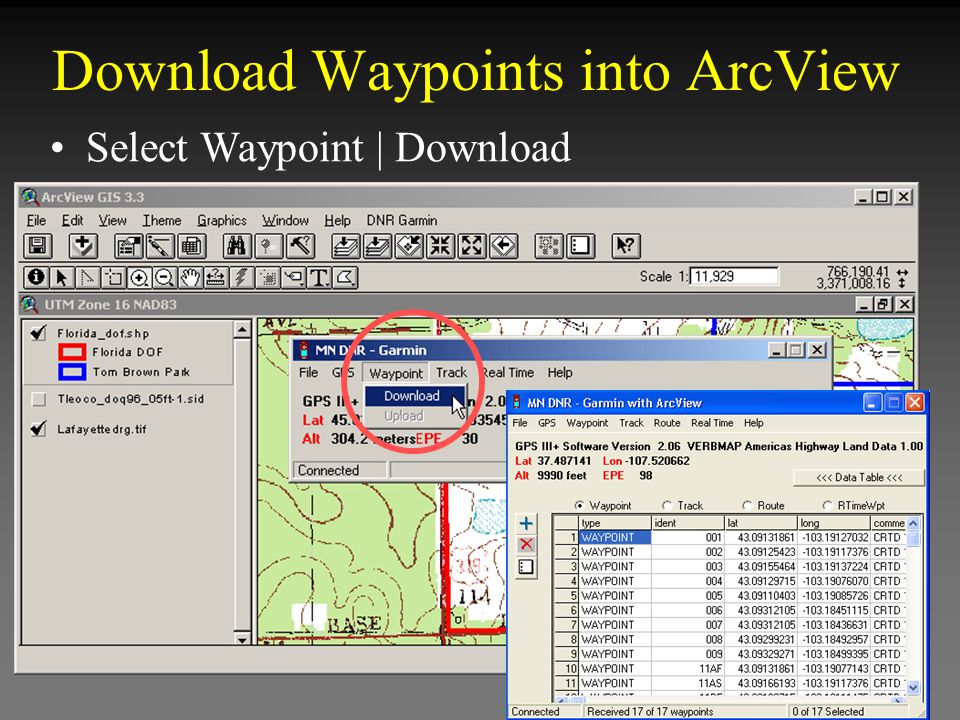This screenshot has width=960, height=720.
Task: Click the 'lat' column header
Action: pyautogui.click(x=760, y=523)
